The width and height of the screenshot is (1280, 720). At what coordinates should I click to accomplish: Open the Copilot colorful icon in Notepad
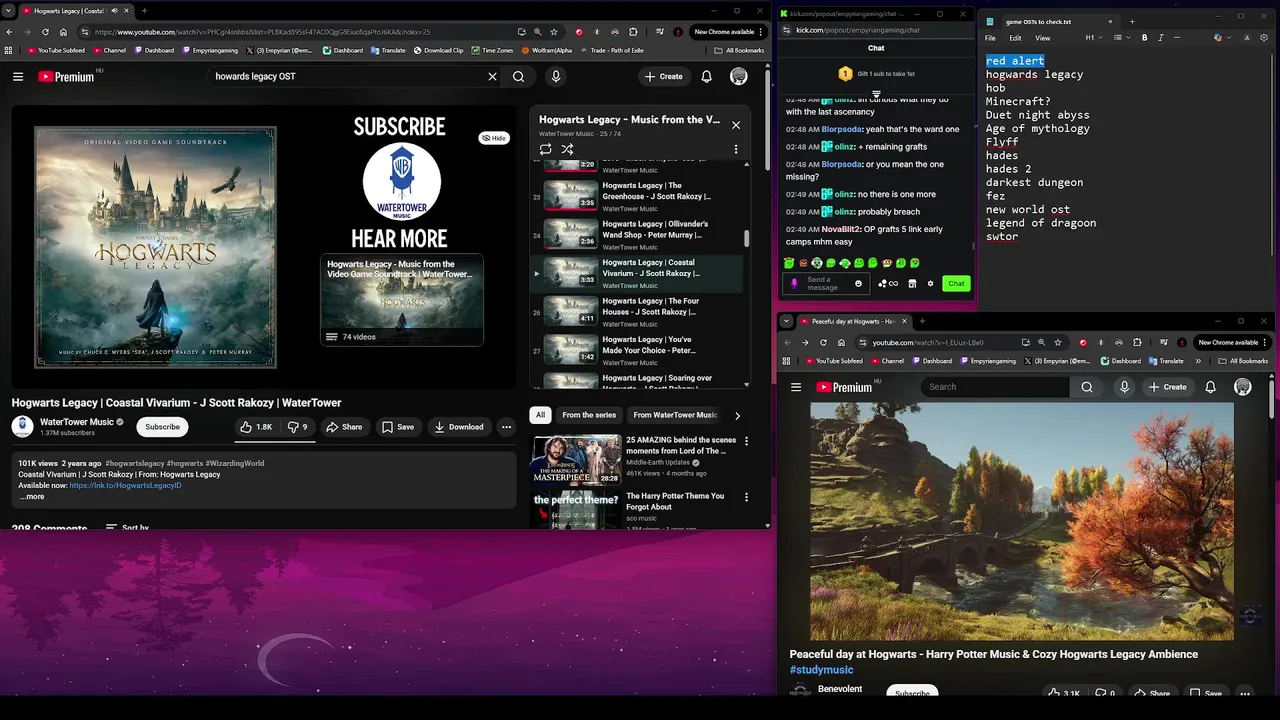(1218, 38)
